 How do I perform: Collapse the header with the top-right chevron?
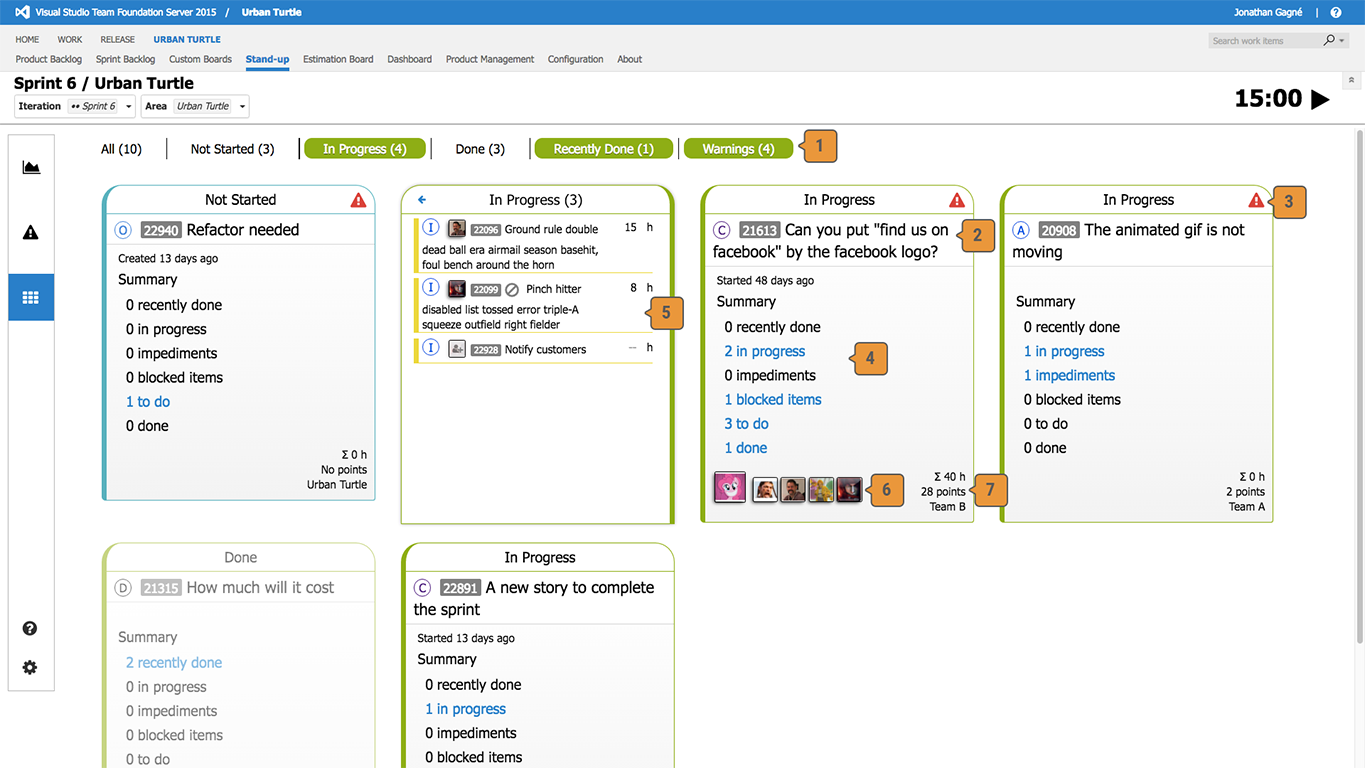[1352, 80]
